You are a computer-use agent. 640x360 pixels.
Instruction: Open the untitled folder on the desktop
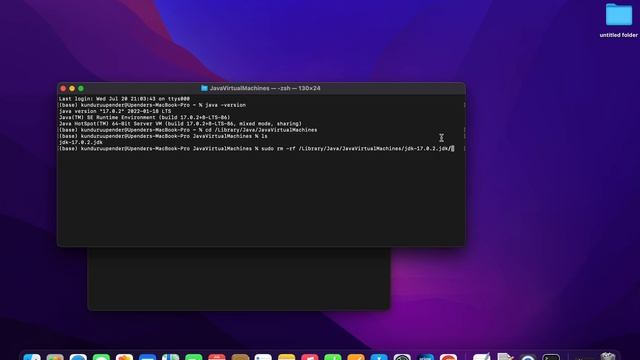point(619,15)
